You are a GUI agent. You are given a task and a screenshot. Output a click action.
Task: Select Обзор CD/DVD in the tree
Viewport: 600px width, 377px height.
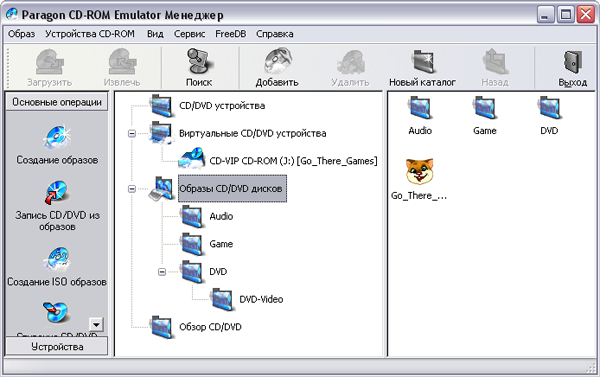(210, 327)
